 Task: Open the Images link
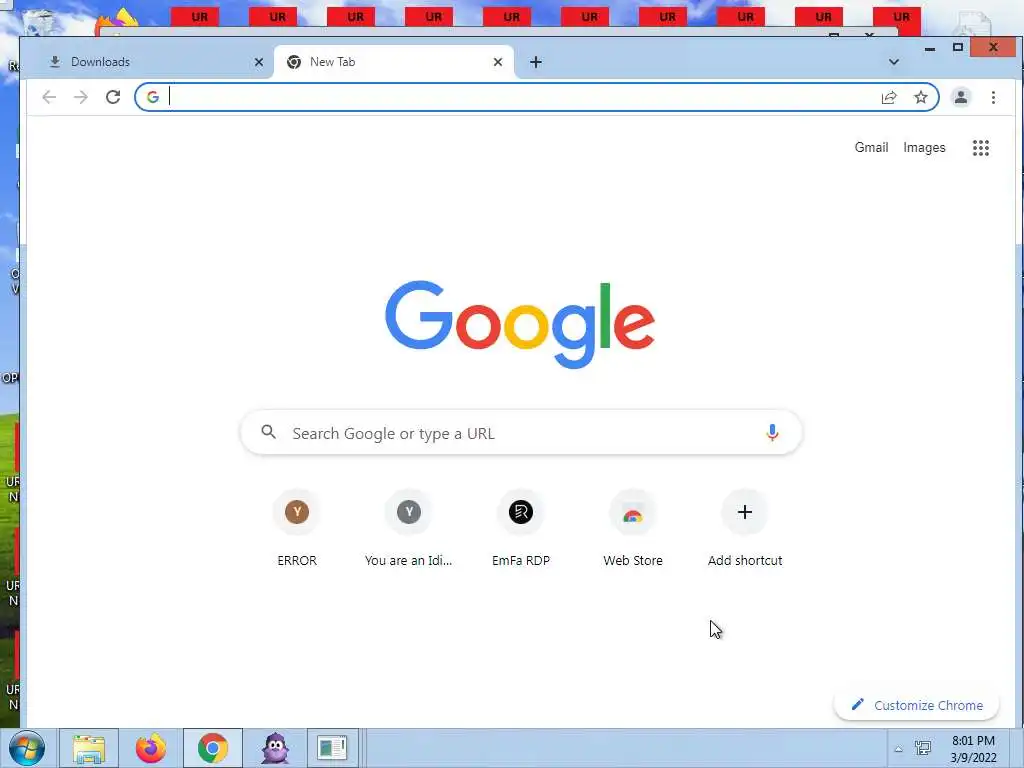pyautogui.click(x=924, y=148)
